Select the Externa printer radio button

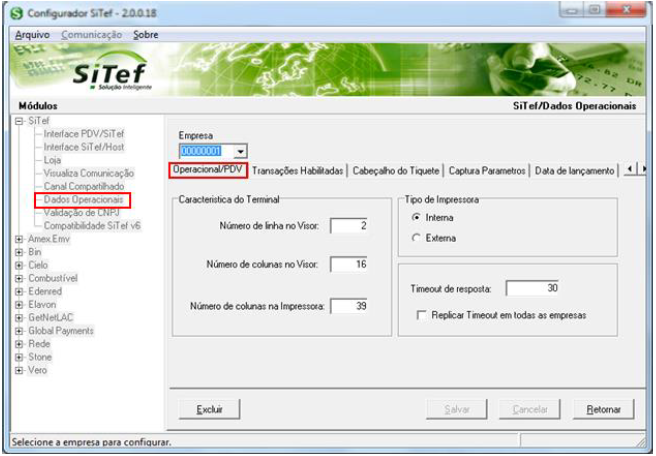pyautogui.click(x=416, y=238)
